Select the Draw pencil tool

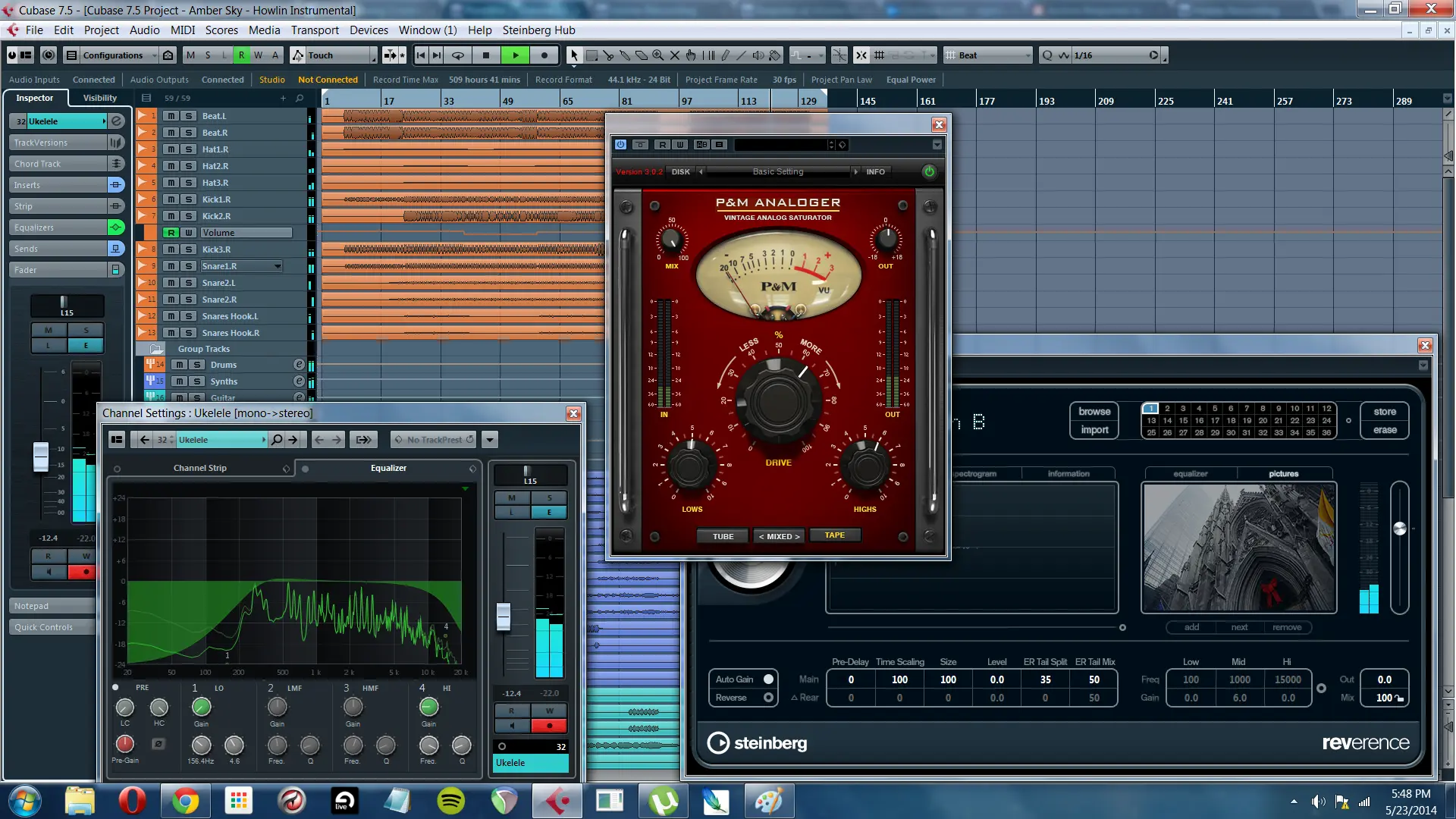click(x=726, y=55)
